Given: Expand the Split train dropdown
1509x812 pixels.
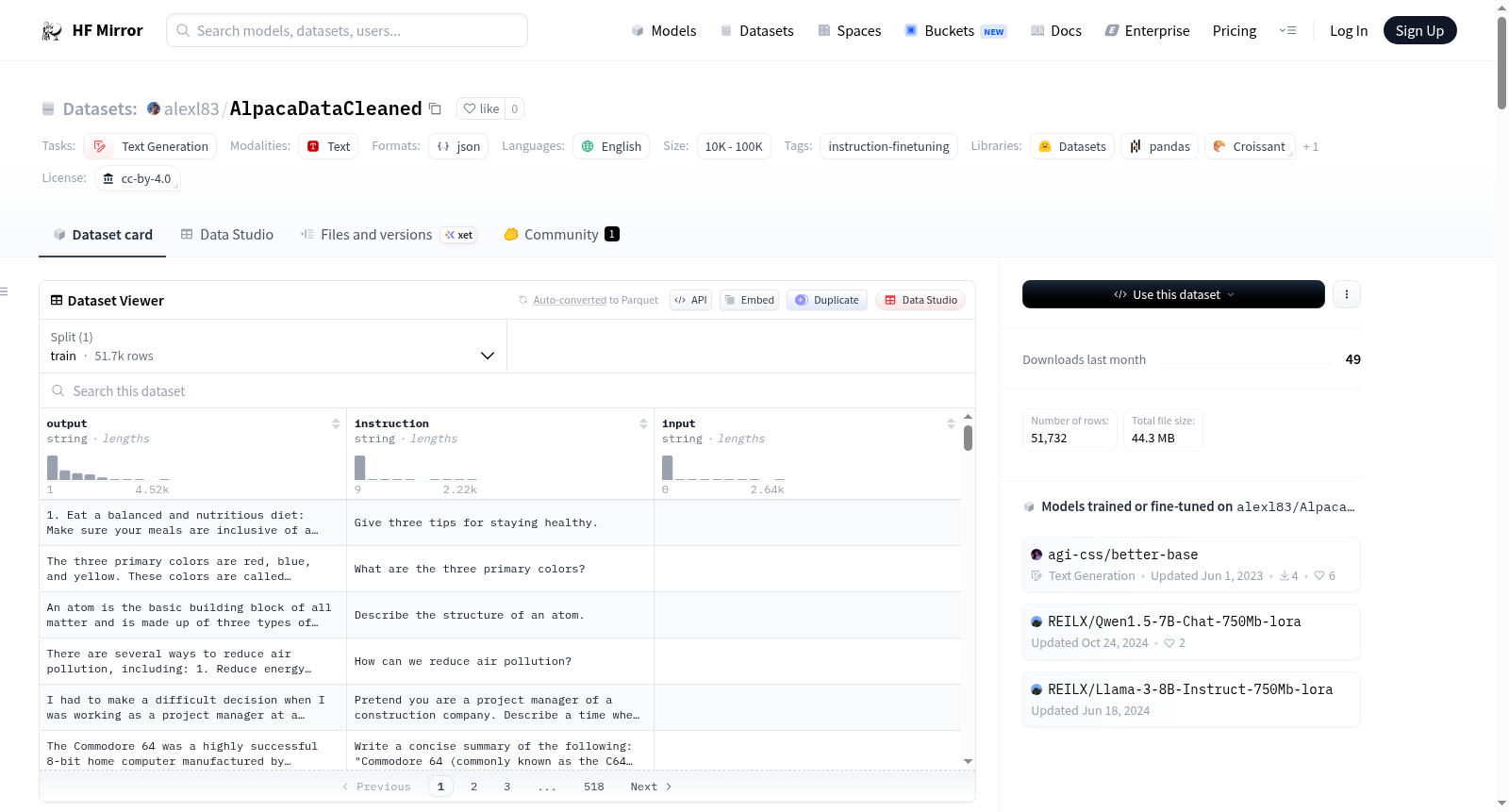Looking at the screenshot, I should 273,346.
